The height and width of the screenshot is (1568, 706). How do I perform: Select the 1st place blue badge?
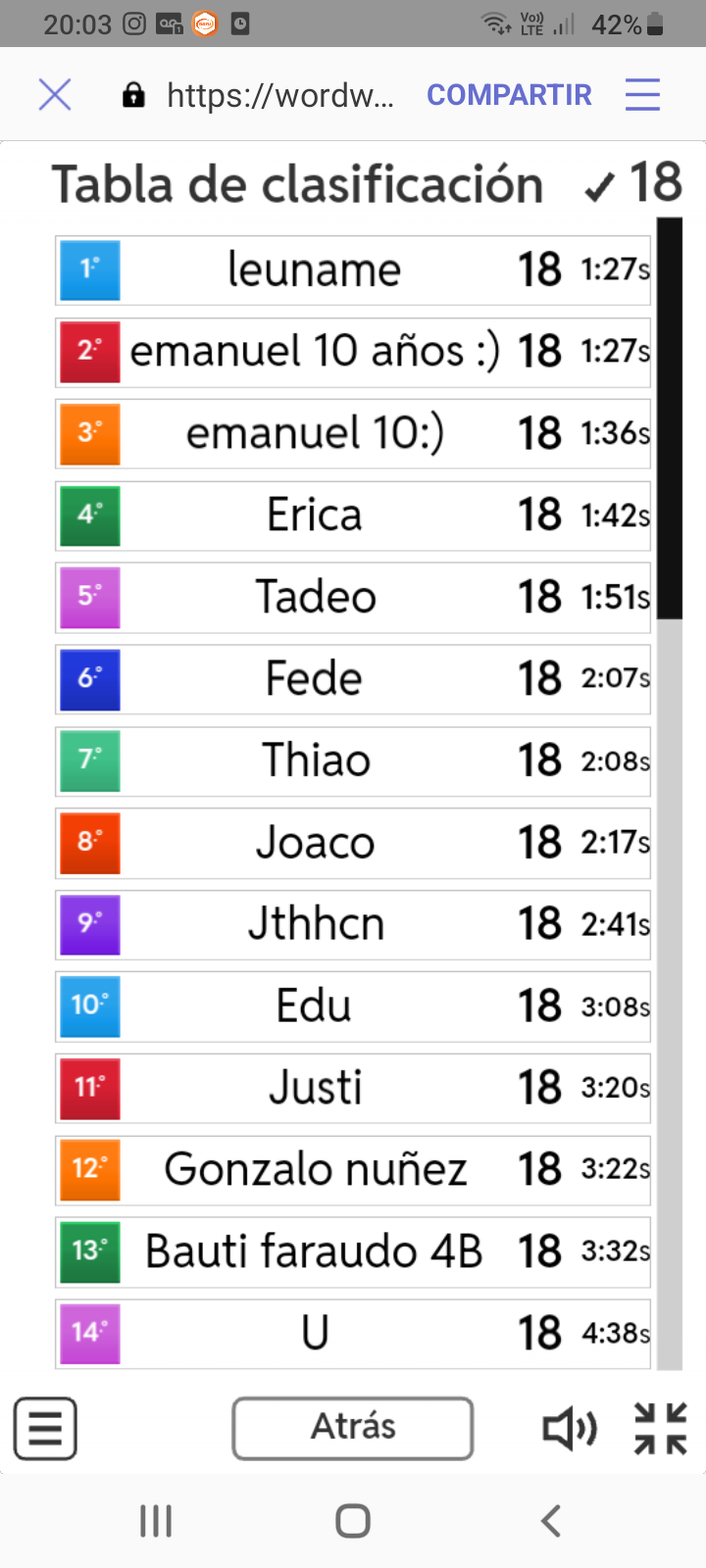[x=89, y=269]
